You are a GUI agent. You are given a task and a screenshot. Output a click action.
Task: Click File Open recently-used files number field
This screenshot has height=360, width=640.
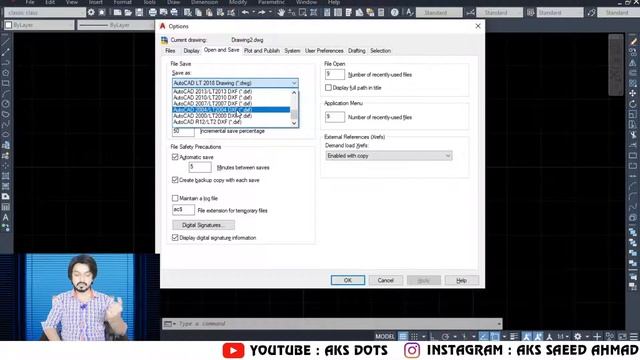(x=335, y=74)
